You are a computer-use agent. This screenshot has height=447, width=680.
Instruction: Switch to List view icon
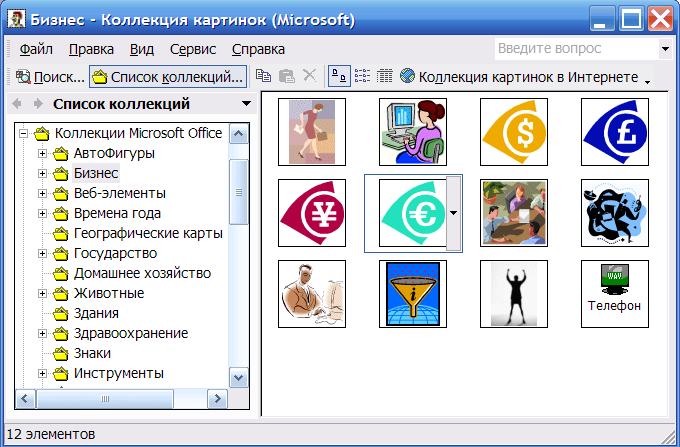[362, 76]
